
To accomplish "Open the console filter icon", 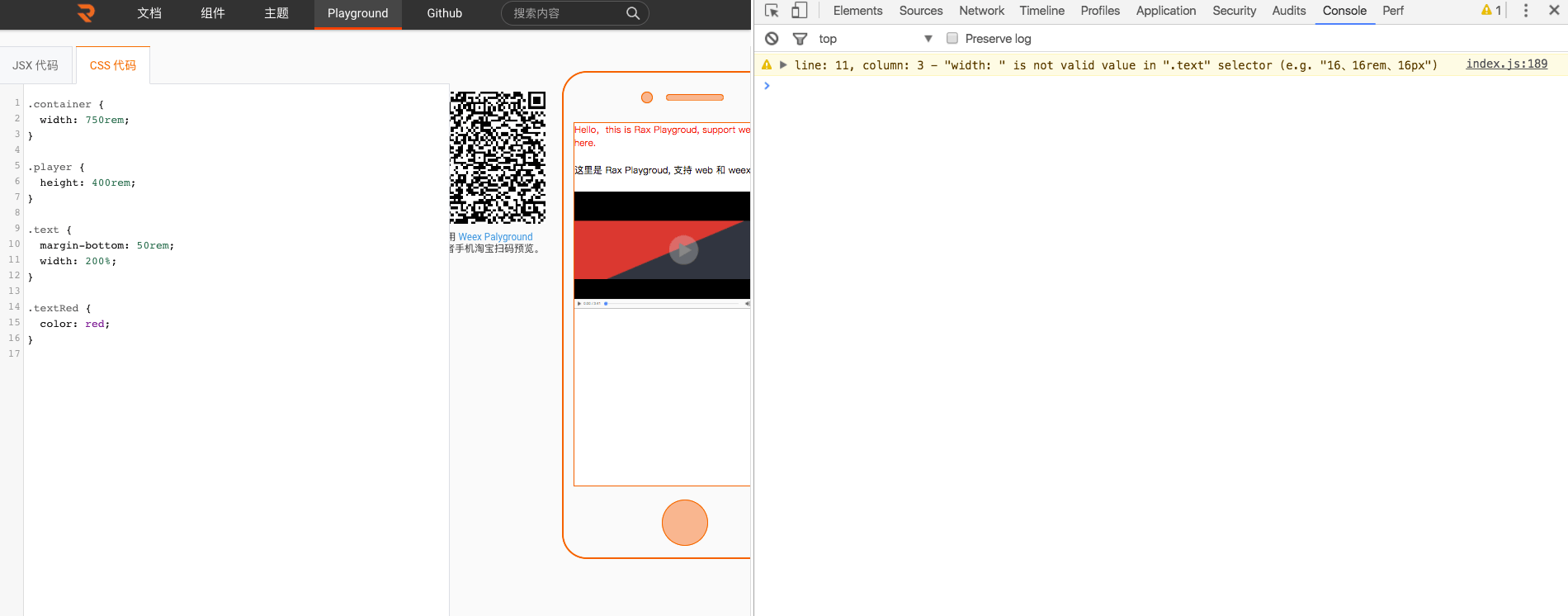I will pos(800,39).
